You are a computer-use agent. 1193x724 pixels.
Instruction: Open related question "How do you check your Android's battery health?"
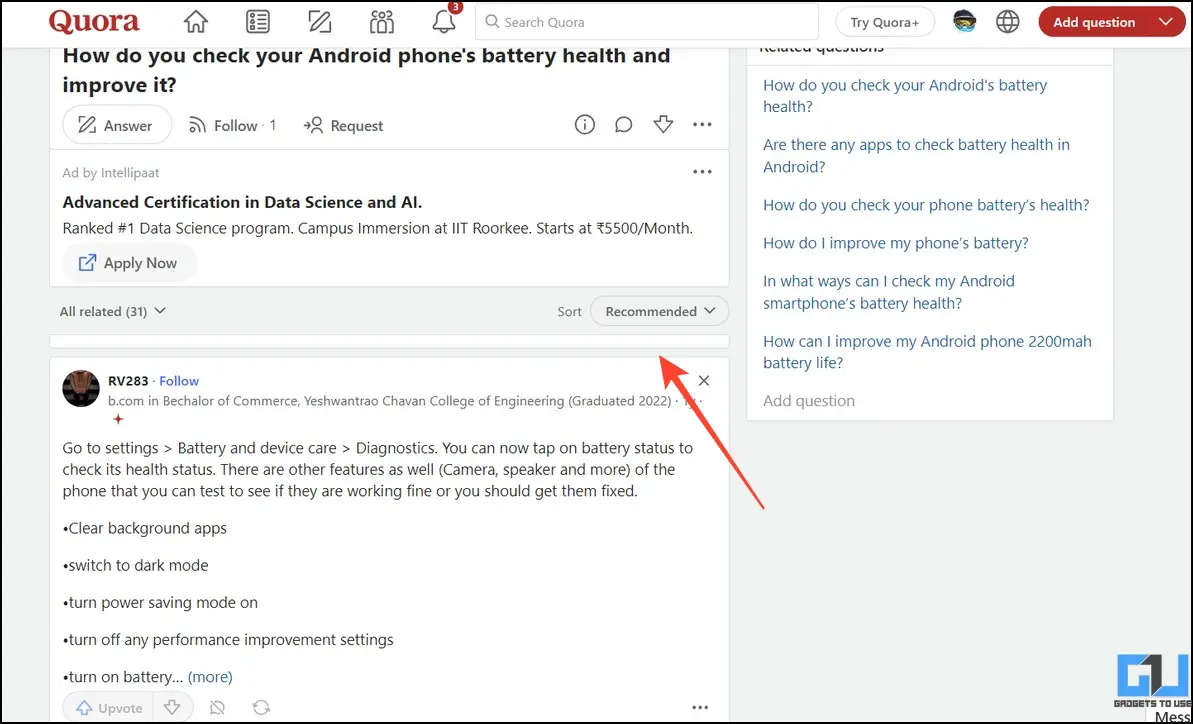tap(905, 96)
